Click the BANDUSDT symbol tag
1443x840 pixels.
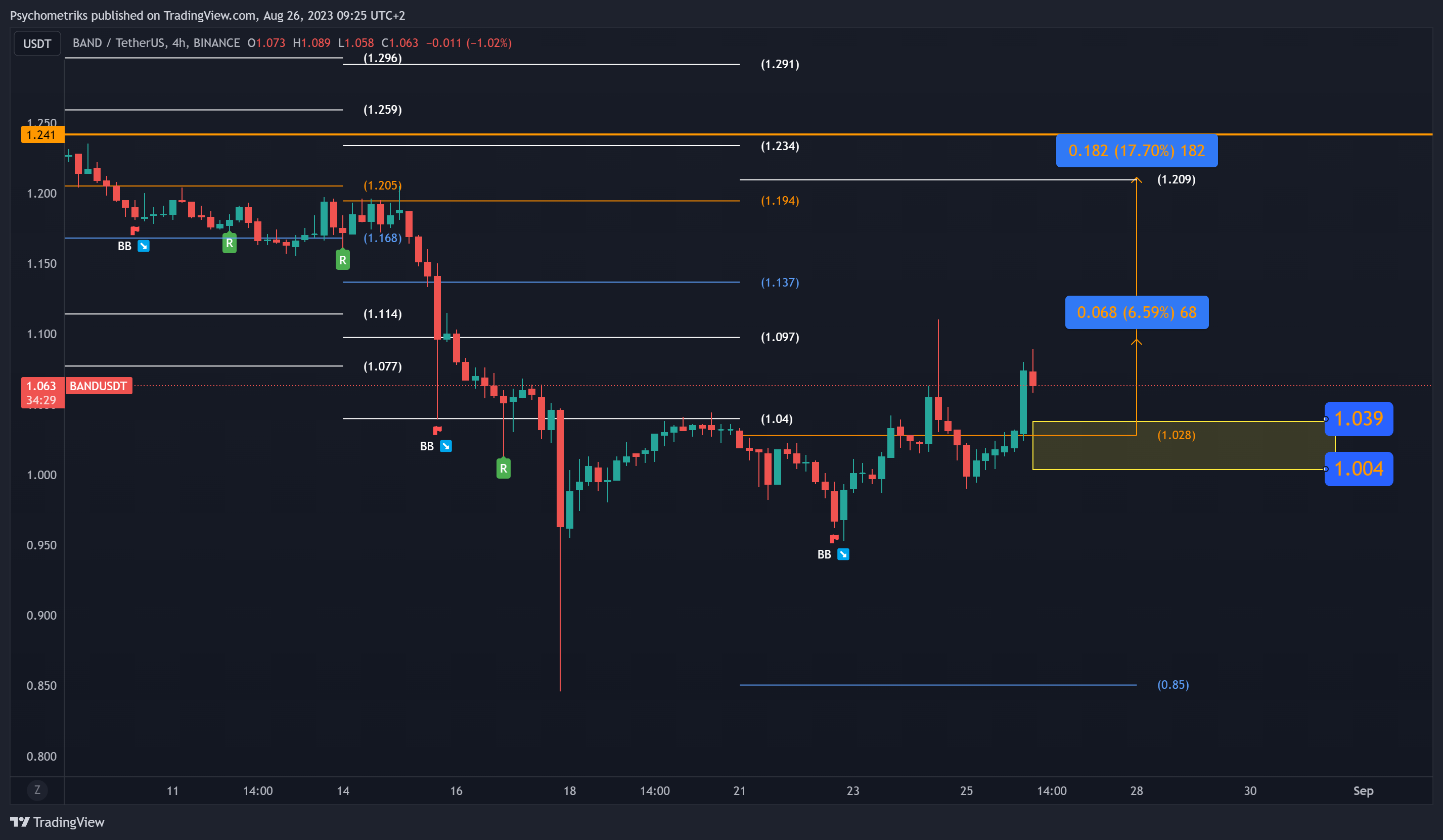pos(99,385)
